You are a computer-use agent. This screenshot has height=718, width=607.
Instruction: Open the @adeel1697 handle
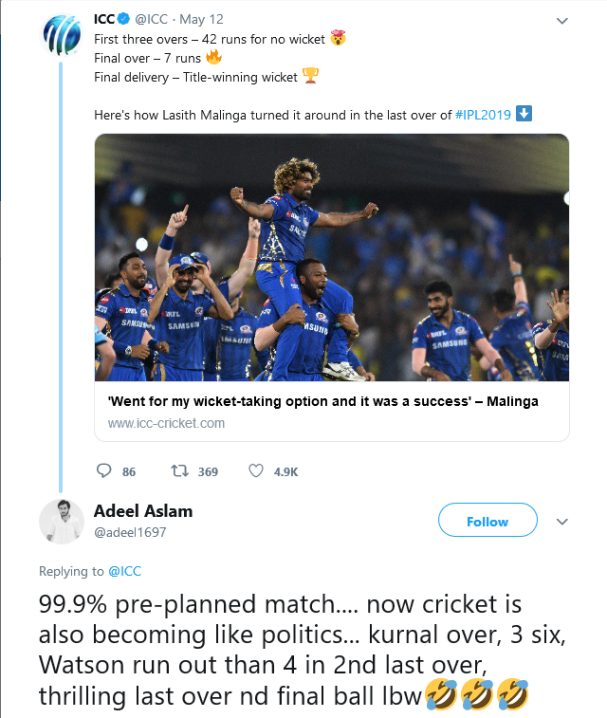130,533
